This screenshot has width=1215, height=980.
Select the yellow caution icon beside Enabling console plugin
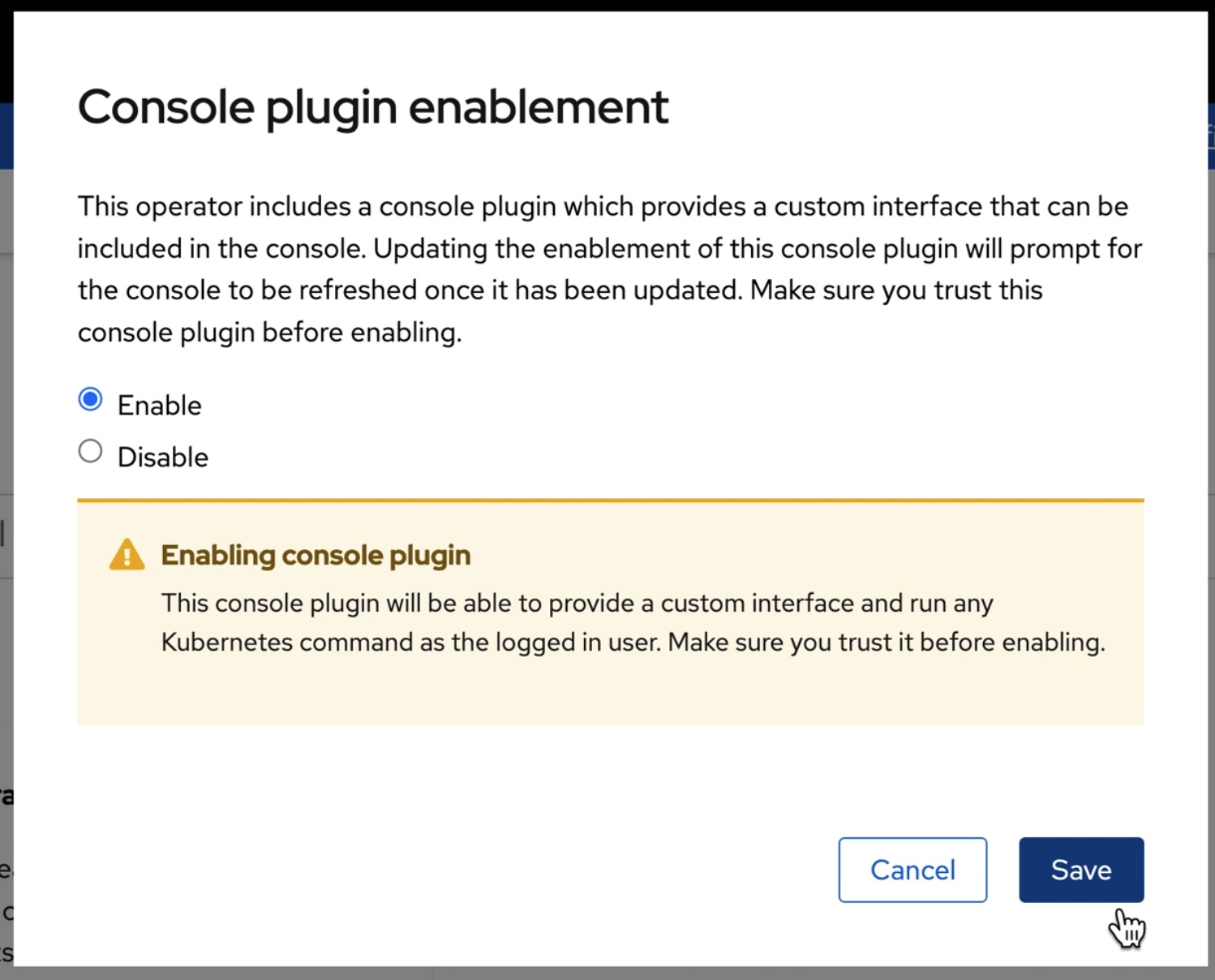pyautogui.click(x=127, y=555)
